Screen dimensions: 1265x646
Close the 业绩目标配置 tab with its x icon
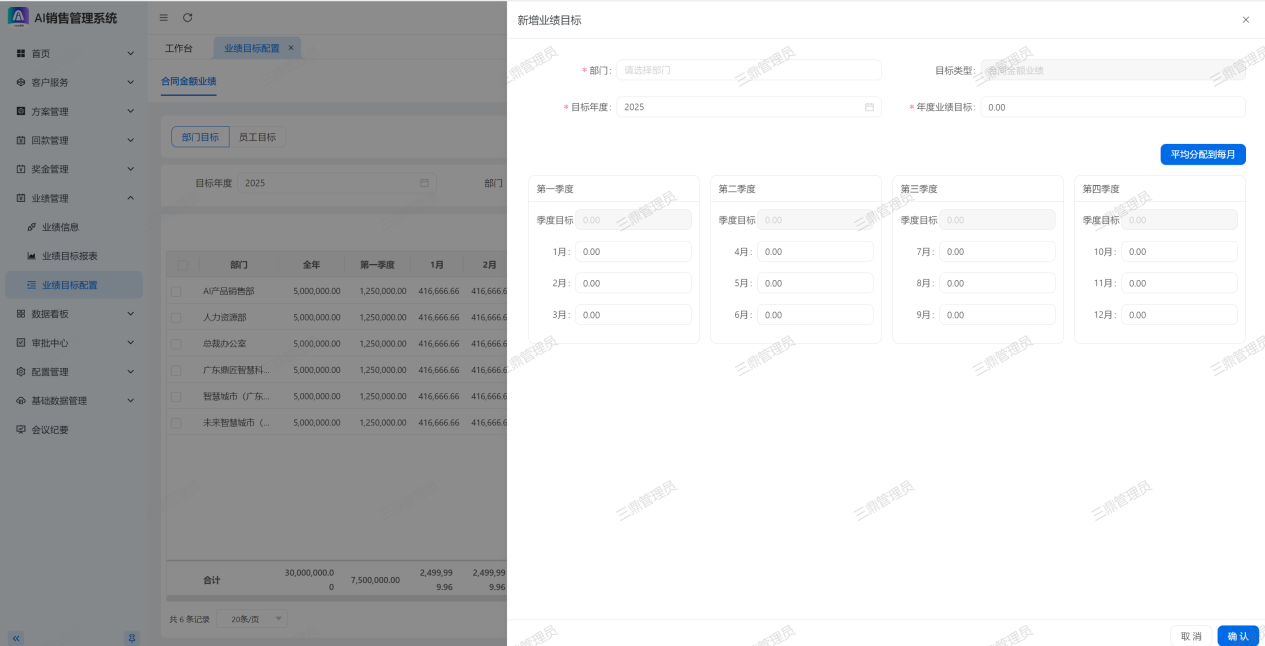291,48
